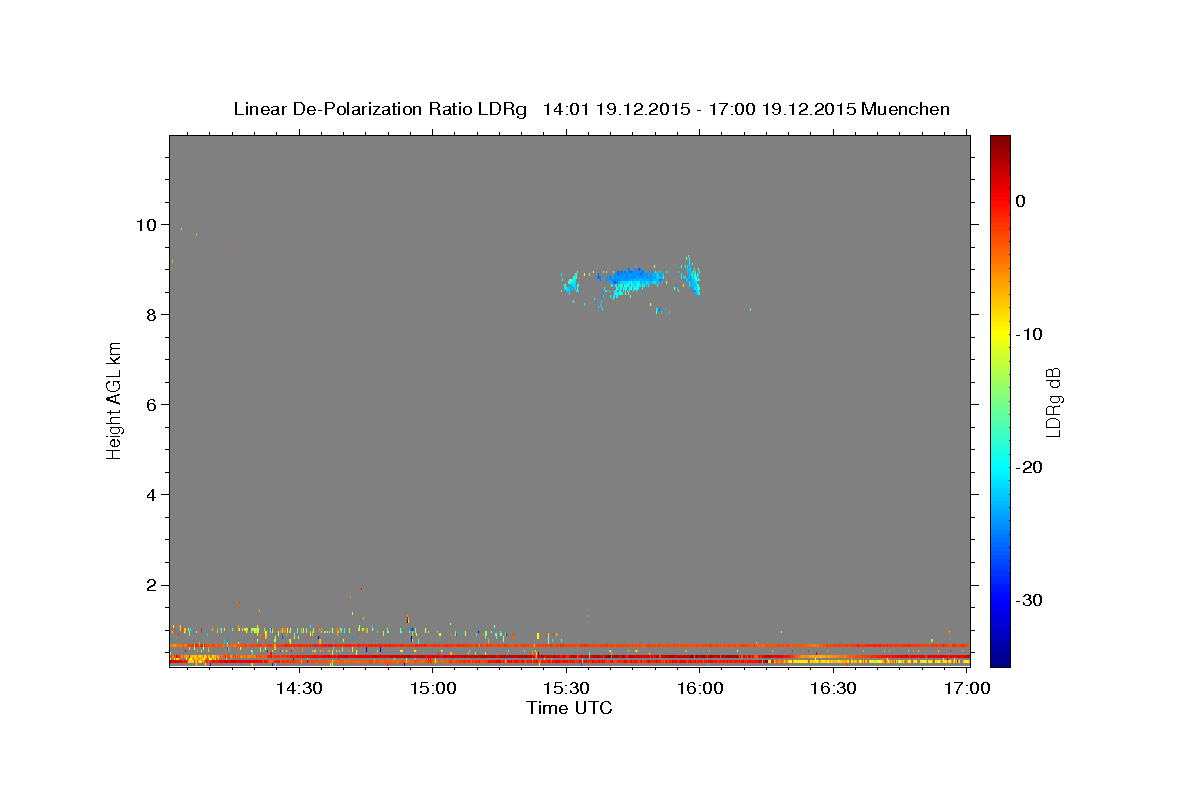Click the colorbar value label -20
This screenshot has height=800, width=1200.
click(1029, 467)
